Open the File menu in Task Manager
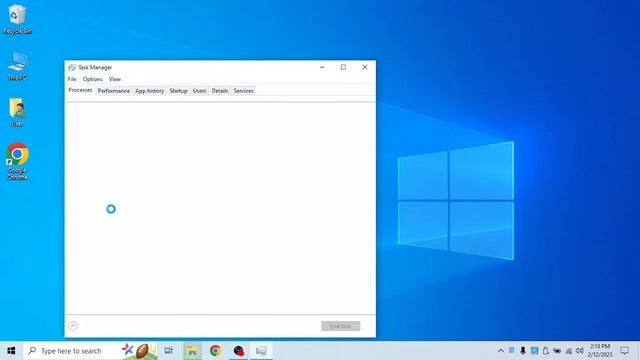 [72, 79]
